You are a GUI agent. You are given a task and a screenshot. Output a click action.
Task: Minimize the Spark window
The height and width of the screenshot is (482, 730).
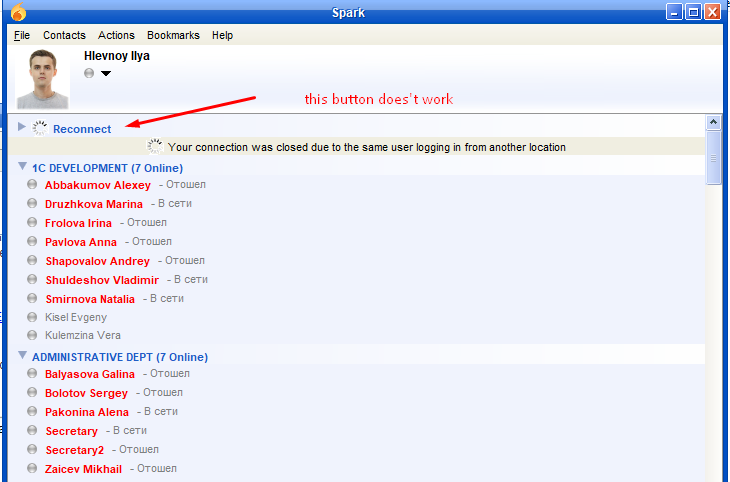click(674, 12)
